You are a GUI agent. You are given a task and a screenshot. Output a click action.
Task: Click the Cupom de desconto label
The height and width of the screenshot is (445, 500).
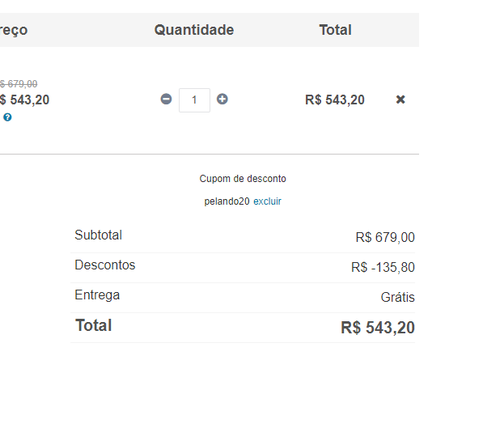(243, 179)
